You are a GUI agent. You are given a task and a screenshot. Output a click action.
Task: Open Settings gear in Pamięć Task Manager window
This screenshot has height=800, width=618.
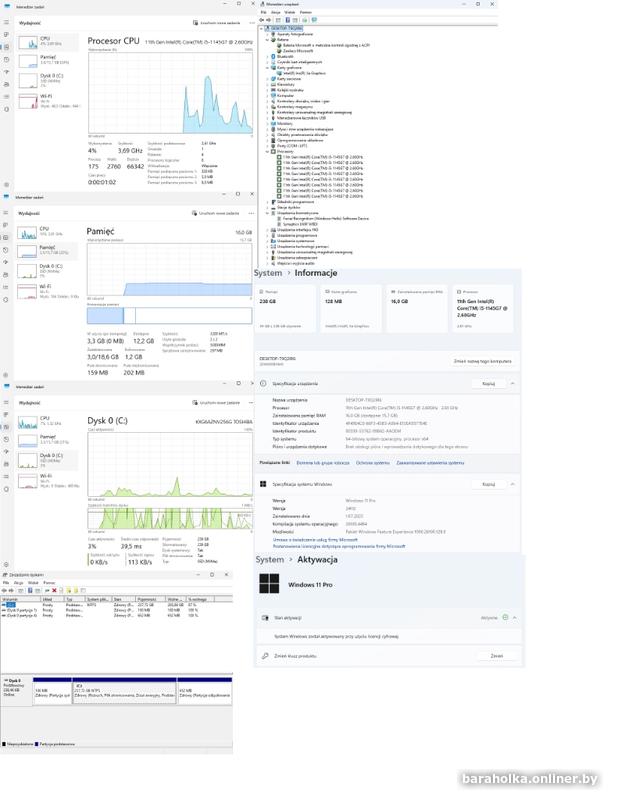point(6,375)
